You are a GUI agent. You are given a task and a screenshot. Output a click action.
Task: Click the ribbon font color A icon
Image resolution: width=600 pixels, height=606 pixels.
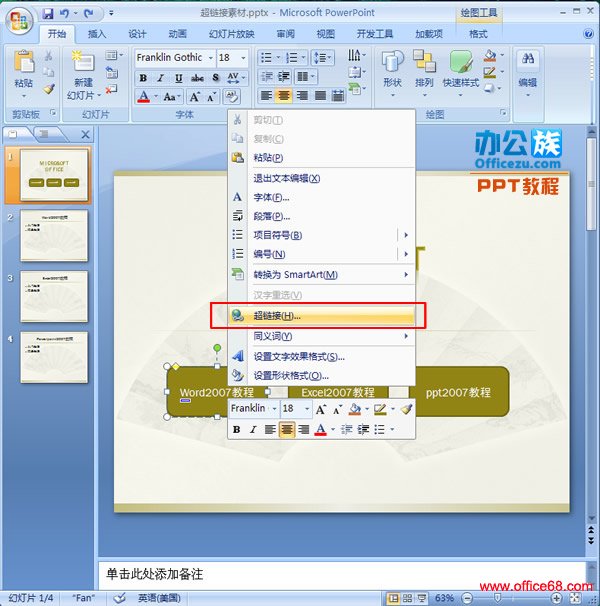(x=143, y=96)
